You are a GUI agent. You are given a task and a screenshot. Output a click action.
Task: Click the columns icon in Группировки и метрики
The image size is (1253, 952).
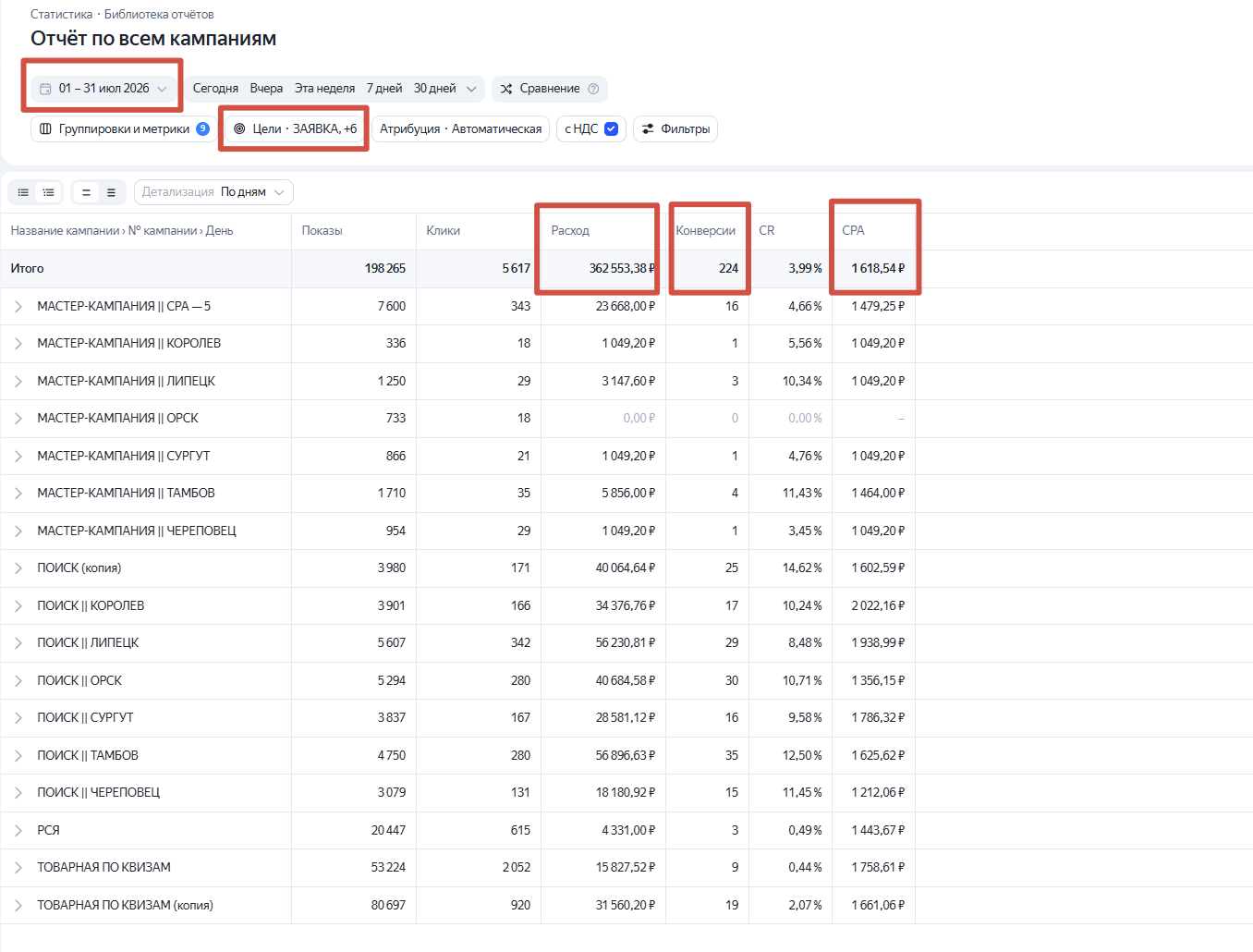pos(45,128)
